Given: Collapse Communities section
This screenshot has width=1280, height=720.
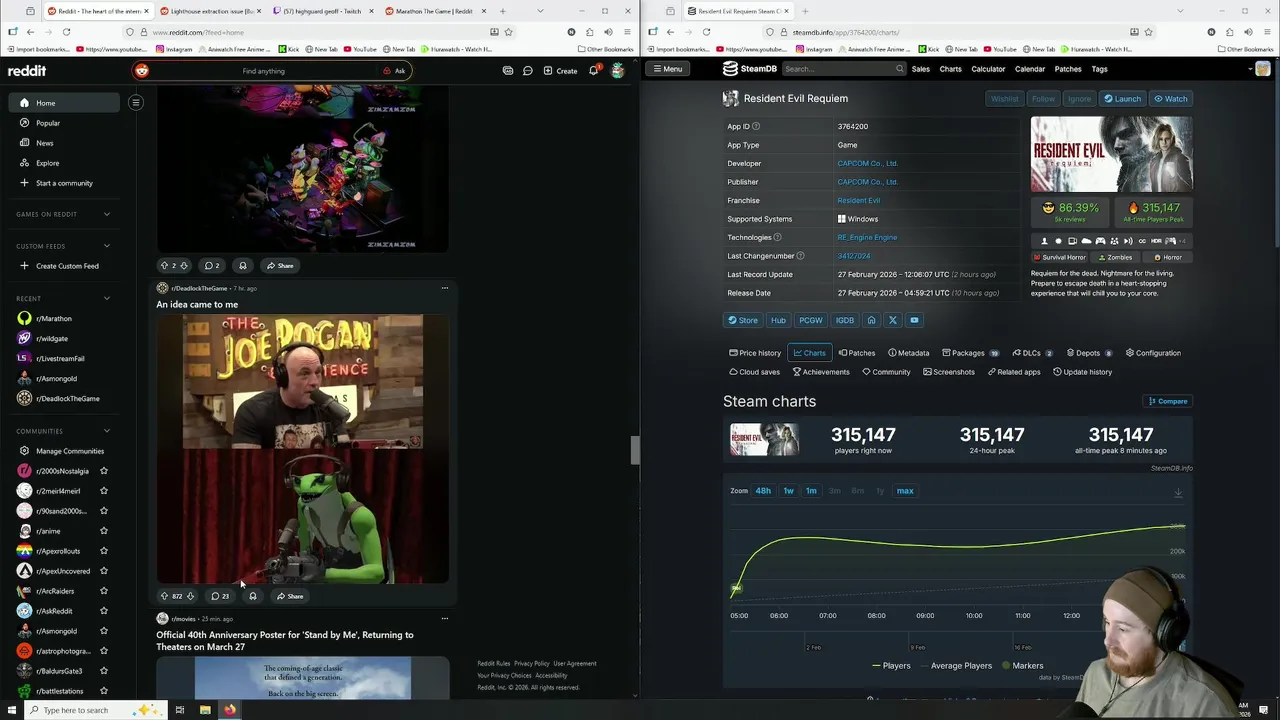Looking at the screenshot, I should [107, 431].
